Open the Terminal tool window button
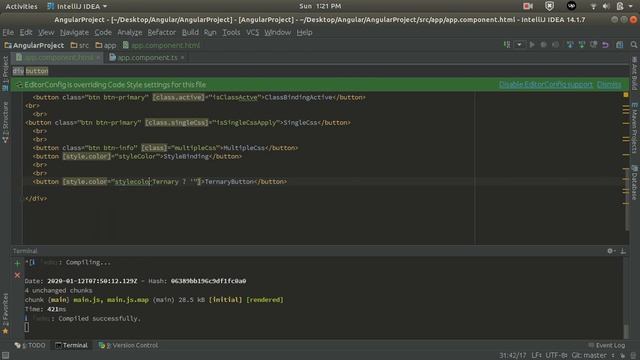 (x=71, y=345)
